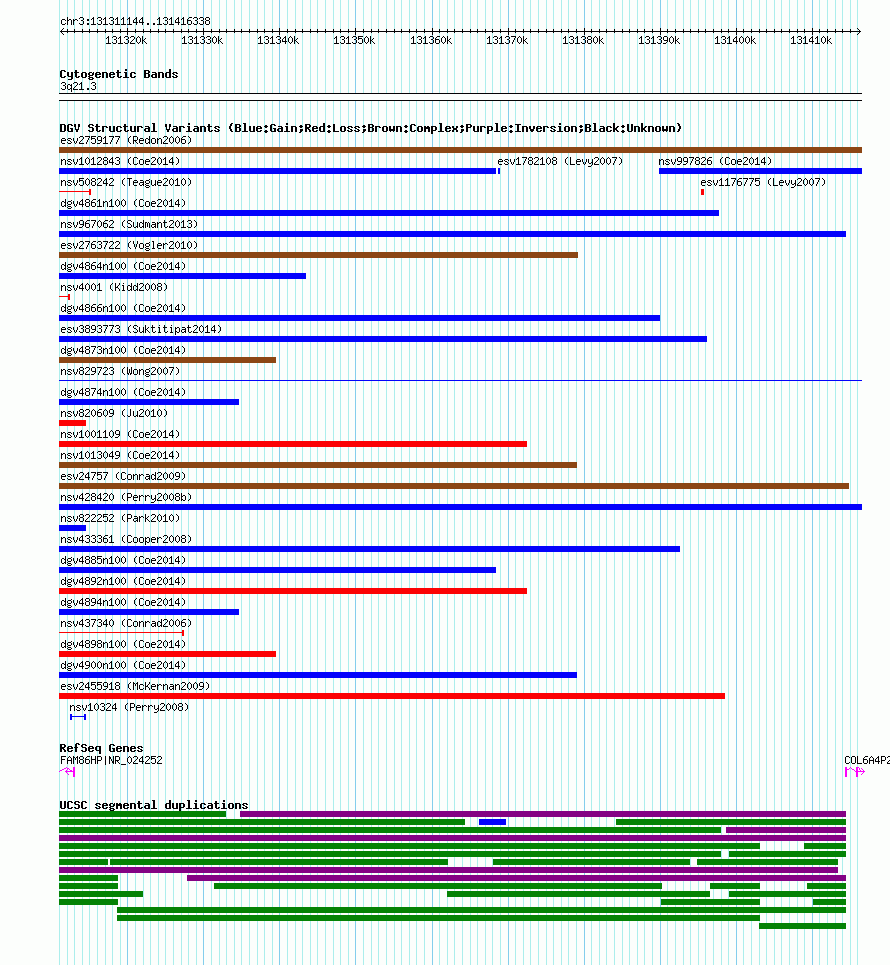This screenshot has height=965, width=890.
Task: Click the blue dgv4861n100 gain bar
Action: [x=389, y=213]
